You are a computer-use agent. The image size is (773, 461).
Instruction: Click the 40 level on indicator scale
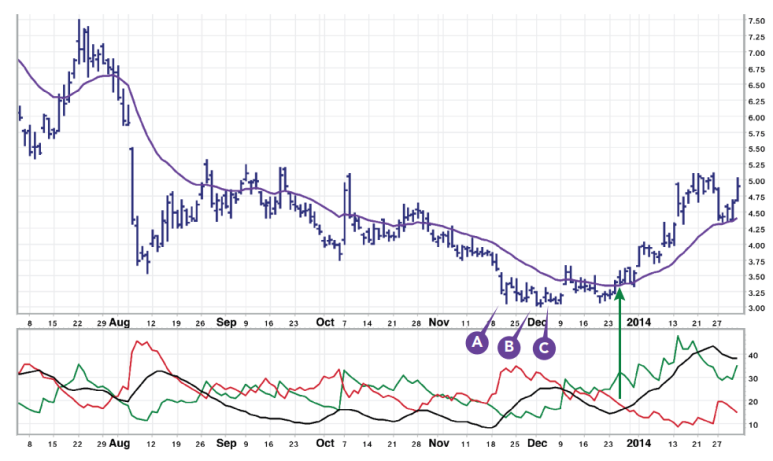pos(753,355)
